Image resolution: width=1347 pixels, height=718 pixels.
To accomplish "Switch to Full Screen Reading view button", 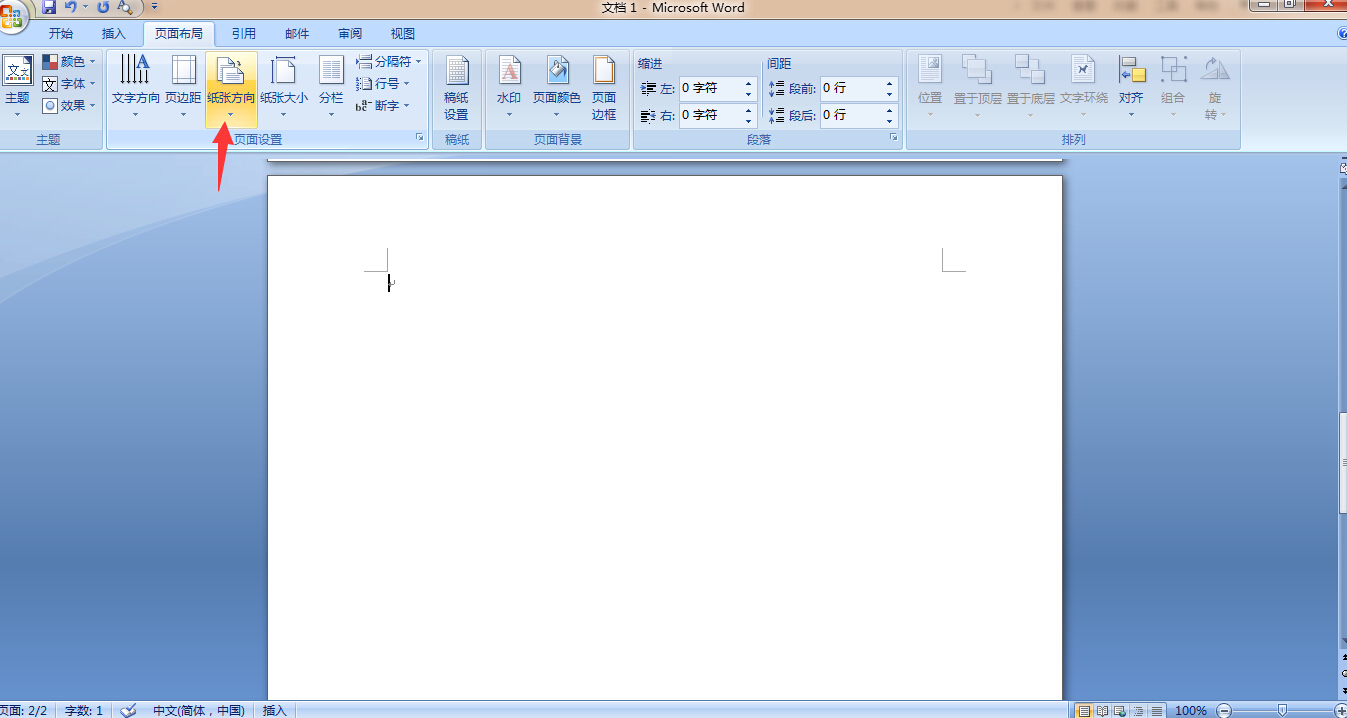I will (x=1103, y=711).
